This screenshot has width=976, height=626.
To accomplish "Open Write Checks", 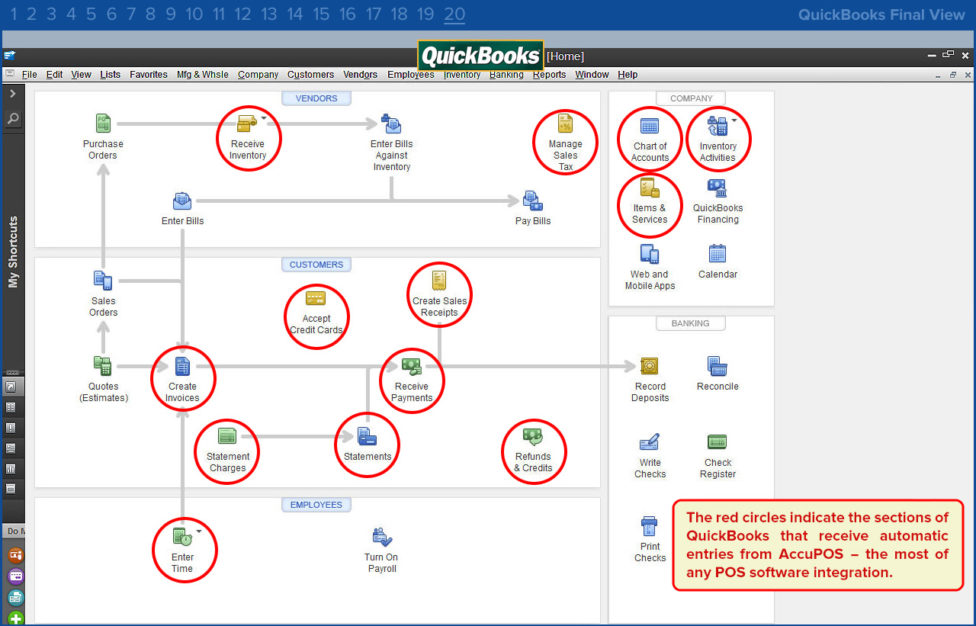I will point(649,442).
